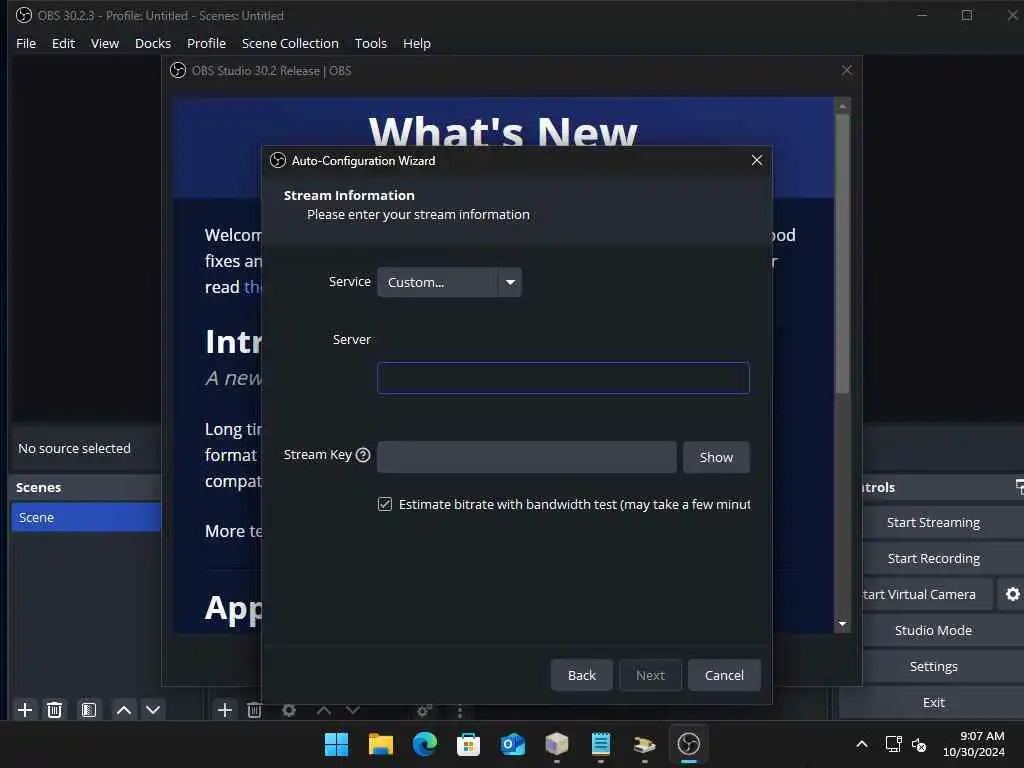Open the File menu

point(26,43)
